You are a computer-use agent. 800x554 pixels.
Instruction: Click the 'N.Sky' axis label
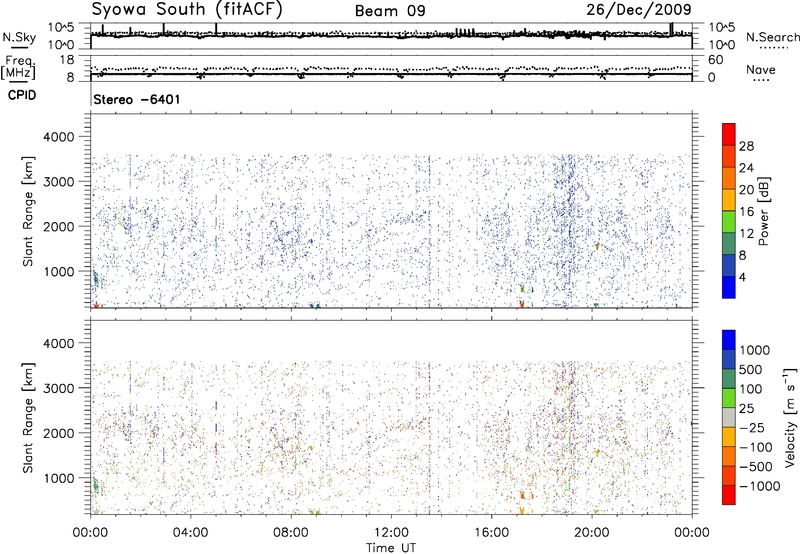click(19, 38)
